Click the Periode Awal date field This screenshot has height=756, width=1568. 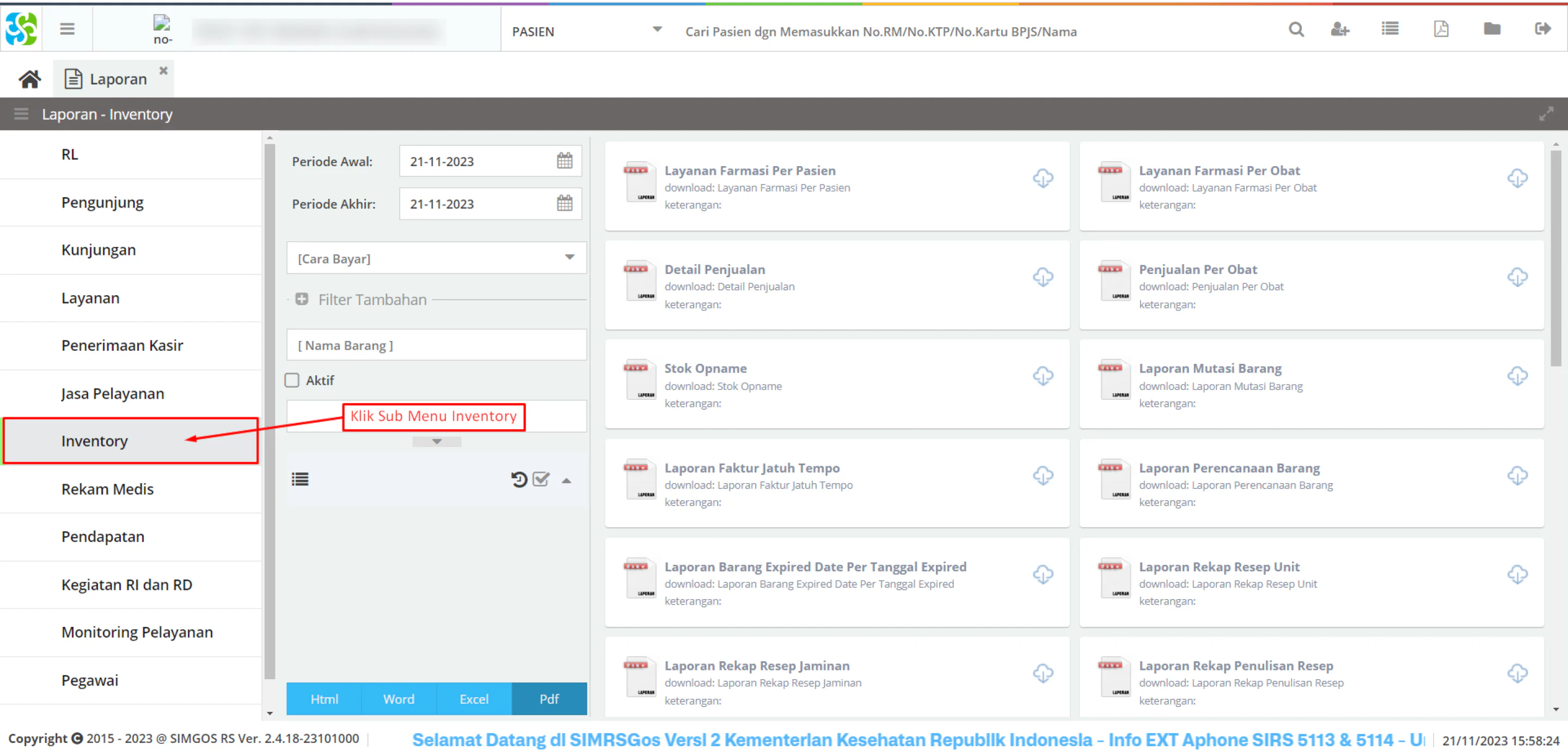(x=490, y=161)
